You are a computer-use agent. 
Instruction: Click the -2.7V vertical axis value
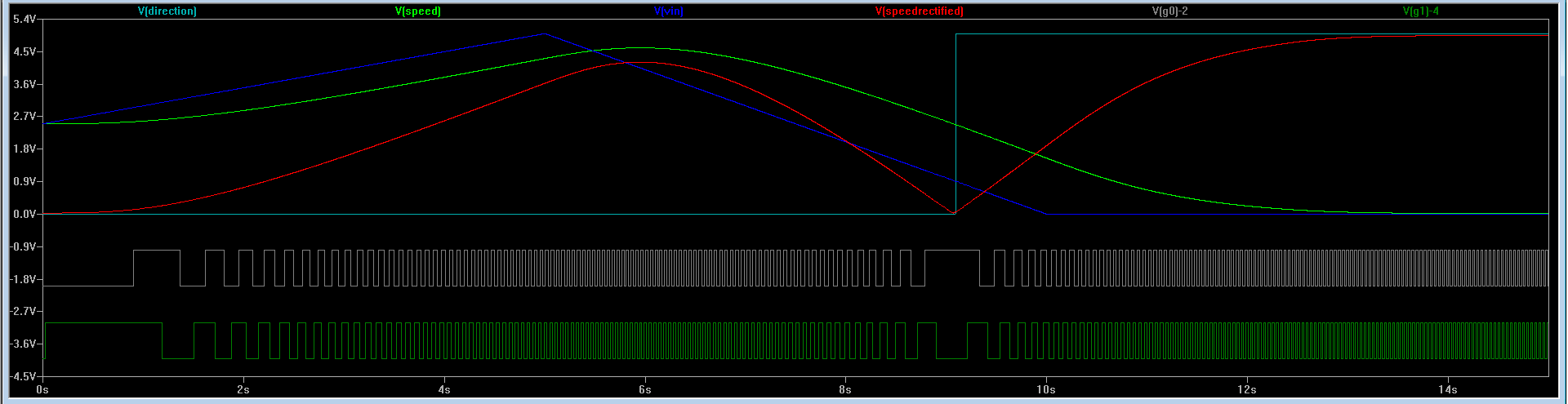click(23, 311)
